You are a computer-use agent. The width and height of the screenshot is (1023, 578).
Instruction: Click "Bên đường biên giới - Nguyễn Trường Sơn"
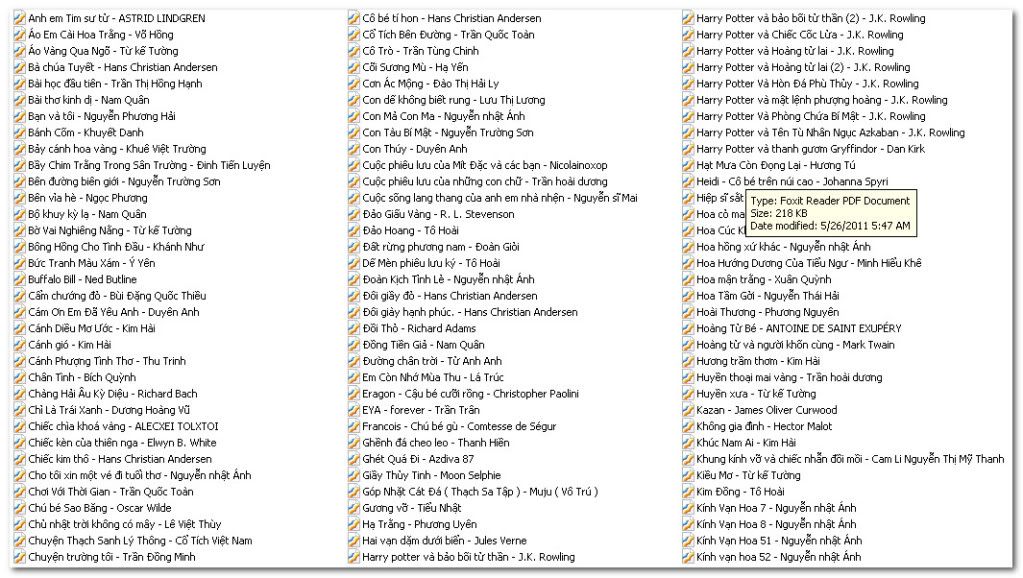coord(125,181)
